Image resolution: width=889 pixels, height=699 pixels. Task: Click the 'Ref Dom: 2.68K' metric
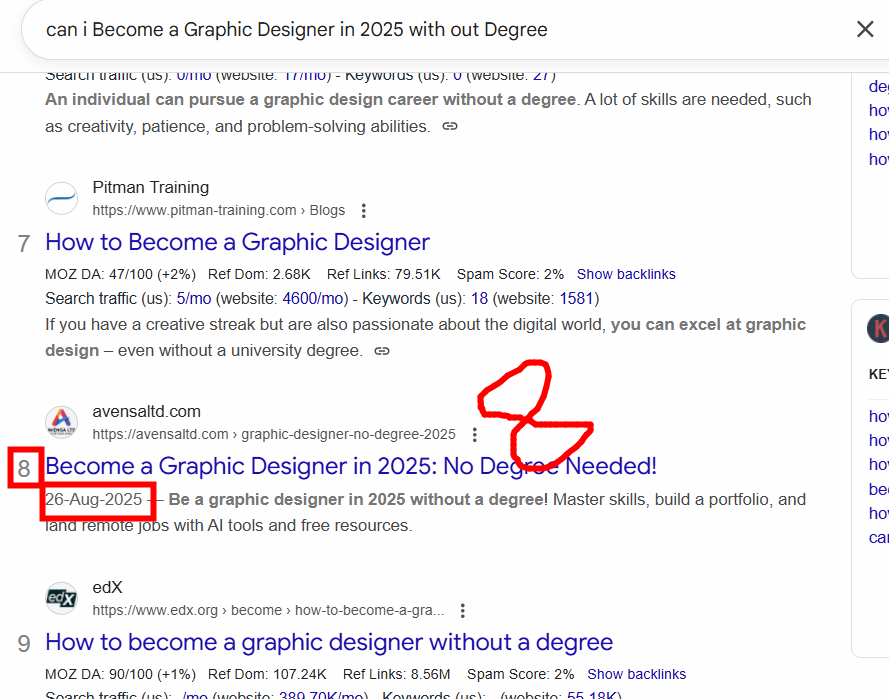(259, 274)
